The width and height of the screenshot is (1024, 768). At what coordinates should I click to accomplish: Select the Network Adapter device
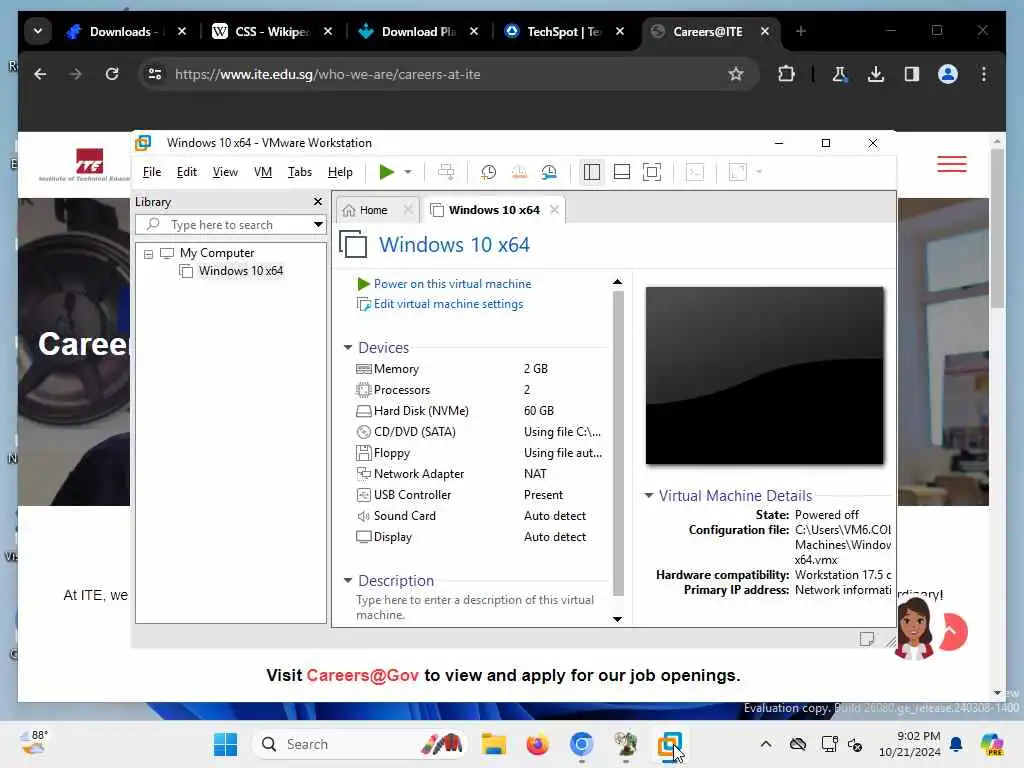click(x=479, y=473)
